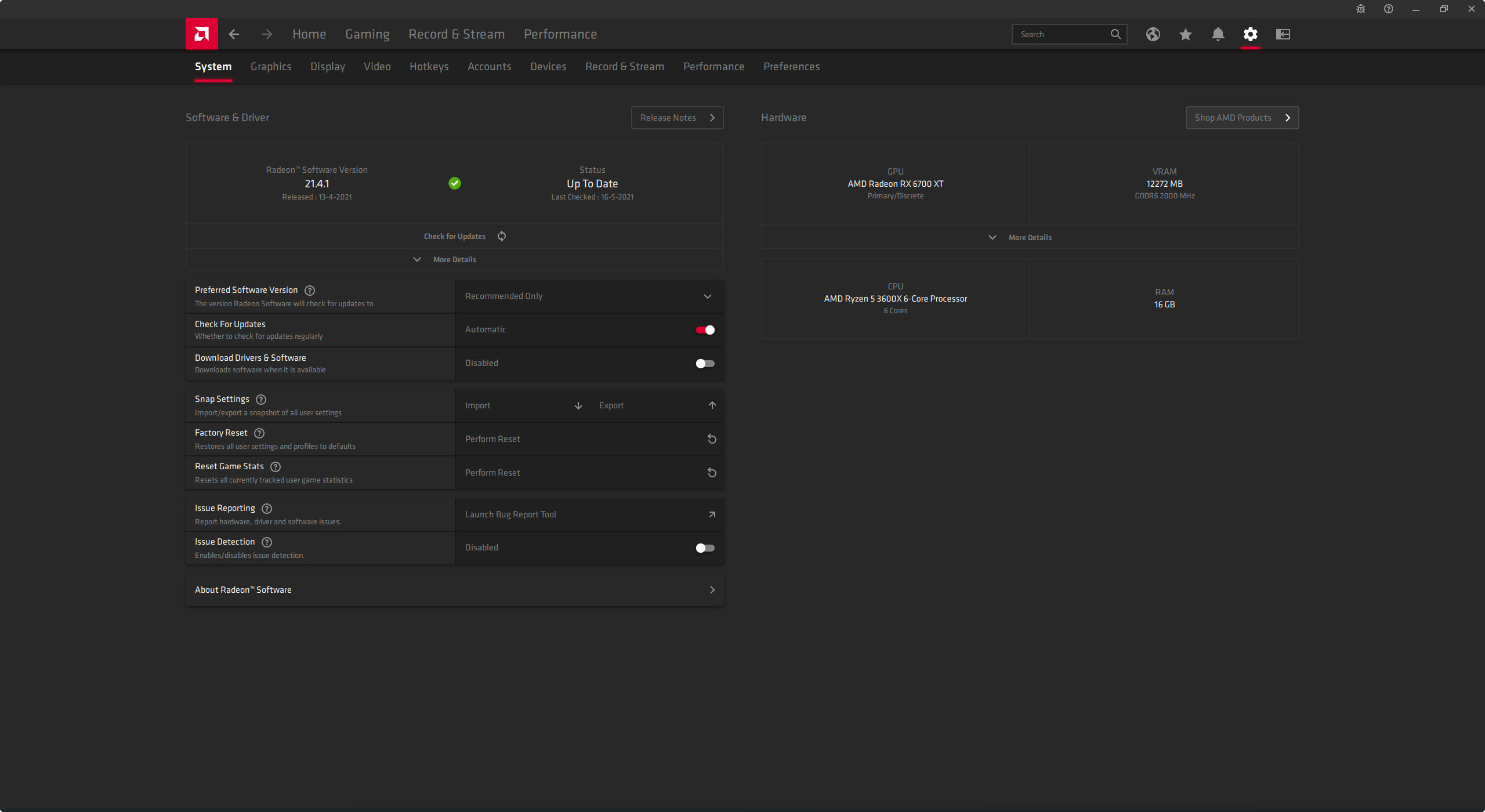Viewport: 1485px width, 812px height.
Task: Open settings Performance sub-tab
Action: [714, 67]
